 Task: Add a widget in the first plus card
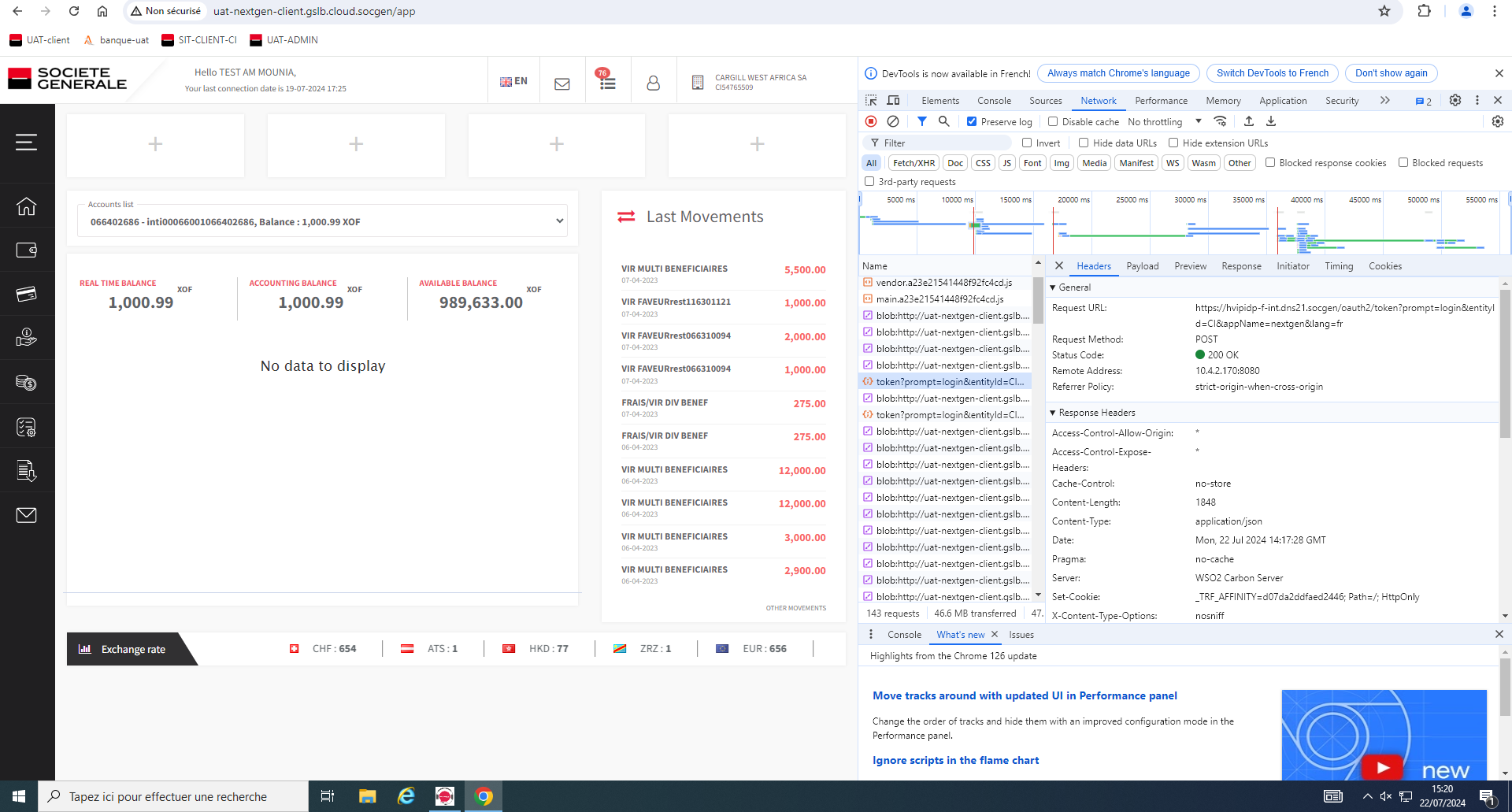coord(155,144)
